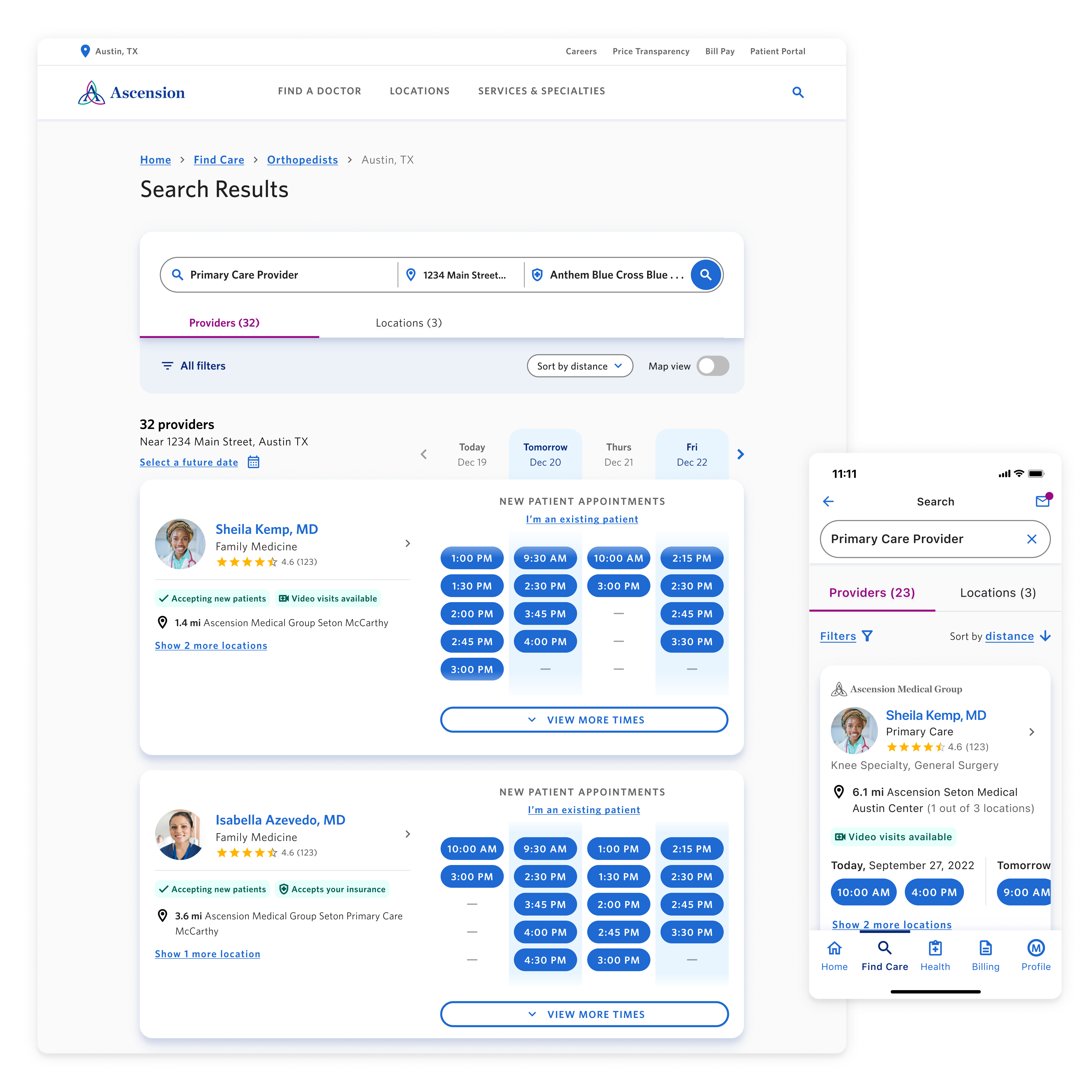
Task: Click Sheila Kemp's existing patient link
Action: (x=582, y=519)
